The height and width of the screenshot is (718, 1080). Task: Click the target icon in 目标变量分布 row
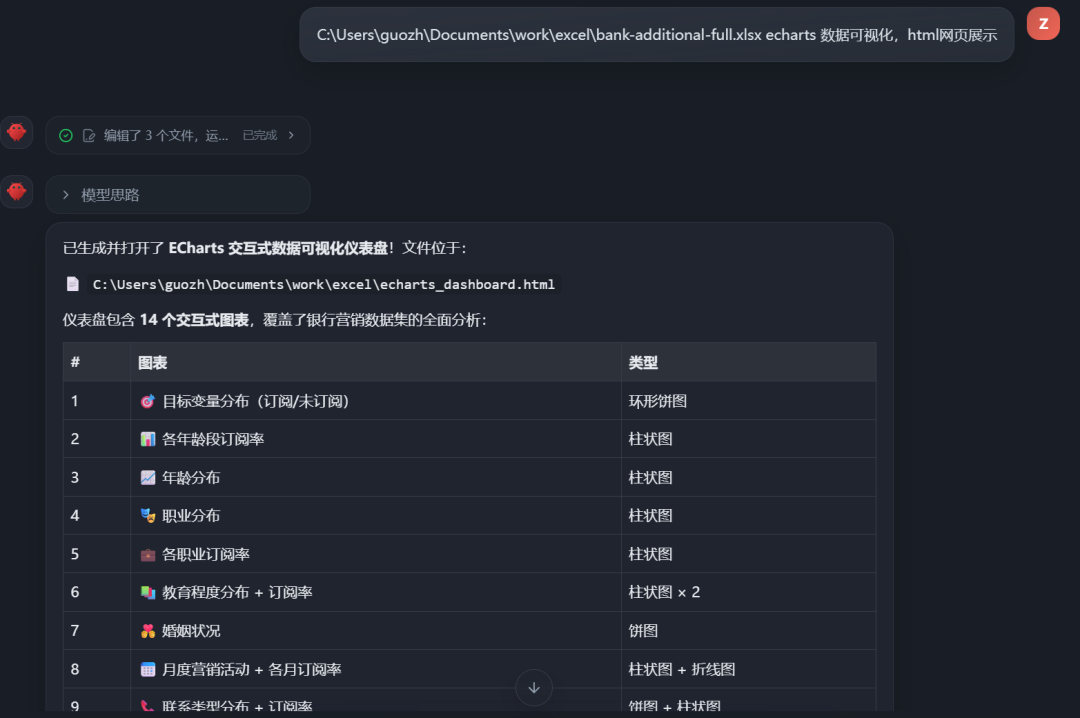pos(147,401)
